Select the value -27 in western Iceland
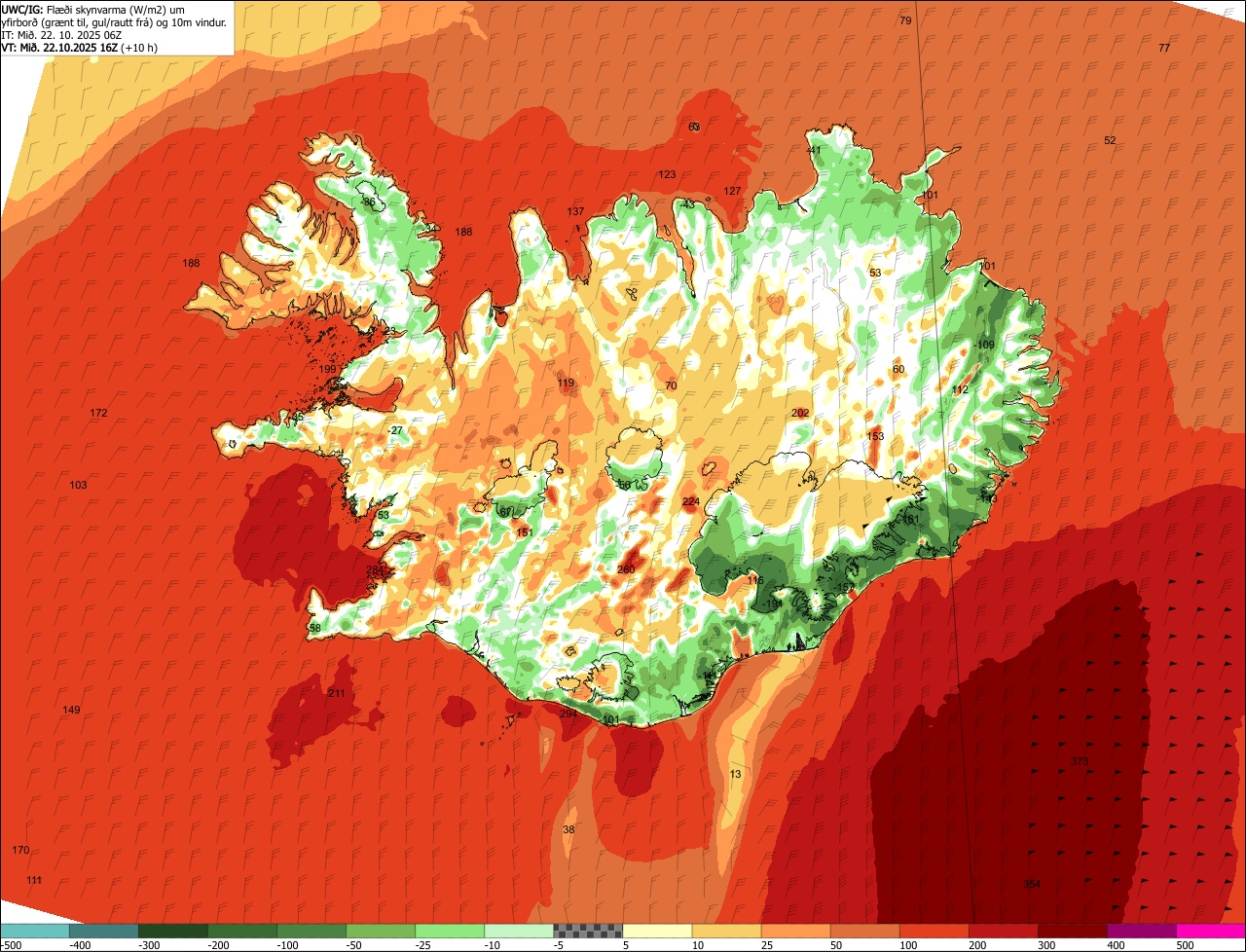Image resolution: width=1246 pixels, height=952 pixels. click(394, 430)
